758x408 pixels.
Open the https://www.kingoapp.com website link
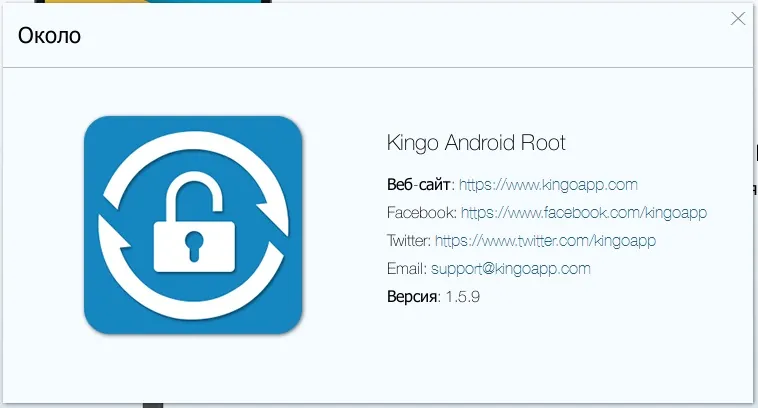(548, 185)
